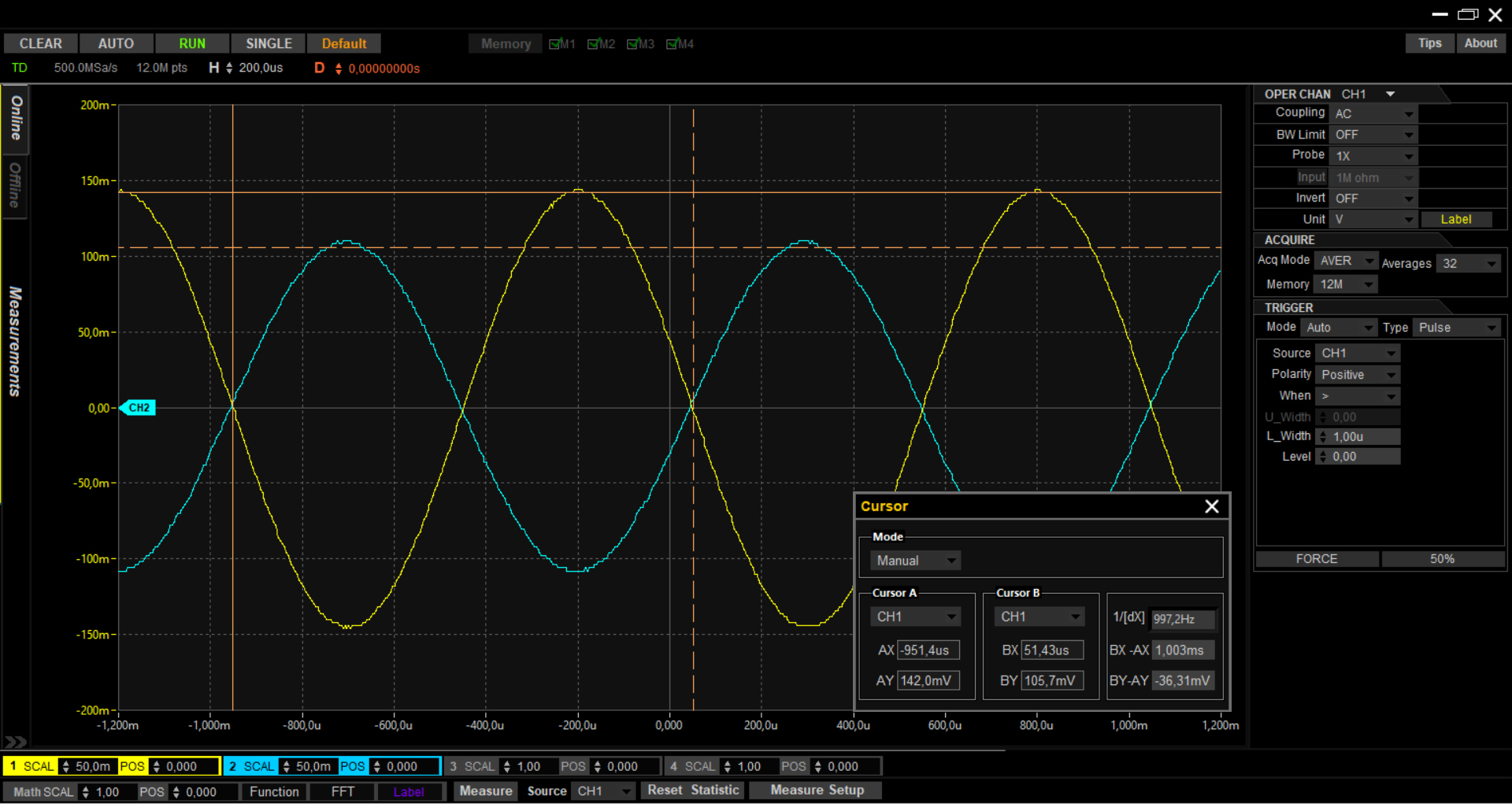
Task: Switch to the Online tab
Action: pos(16,119)
